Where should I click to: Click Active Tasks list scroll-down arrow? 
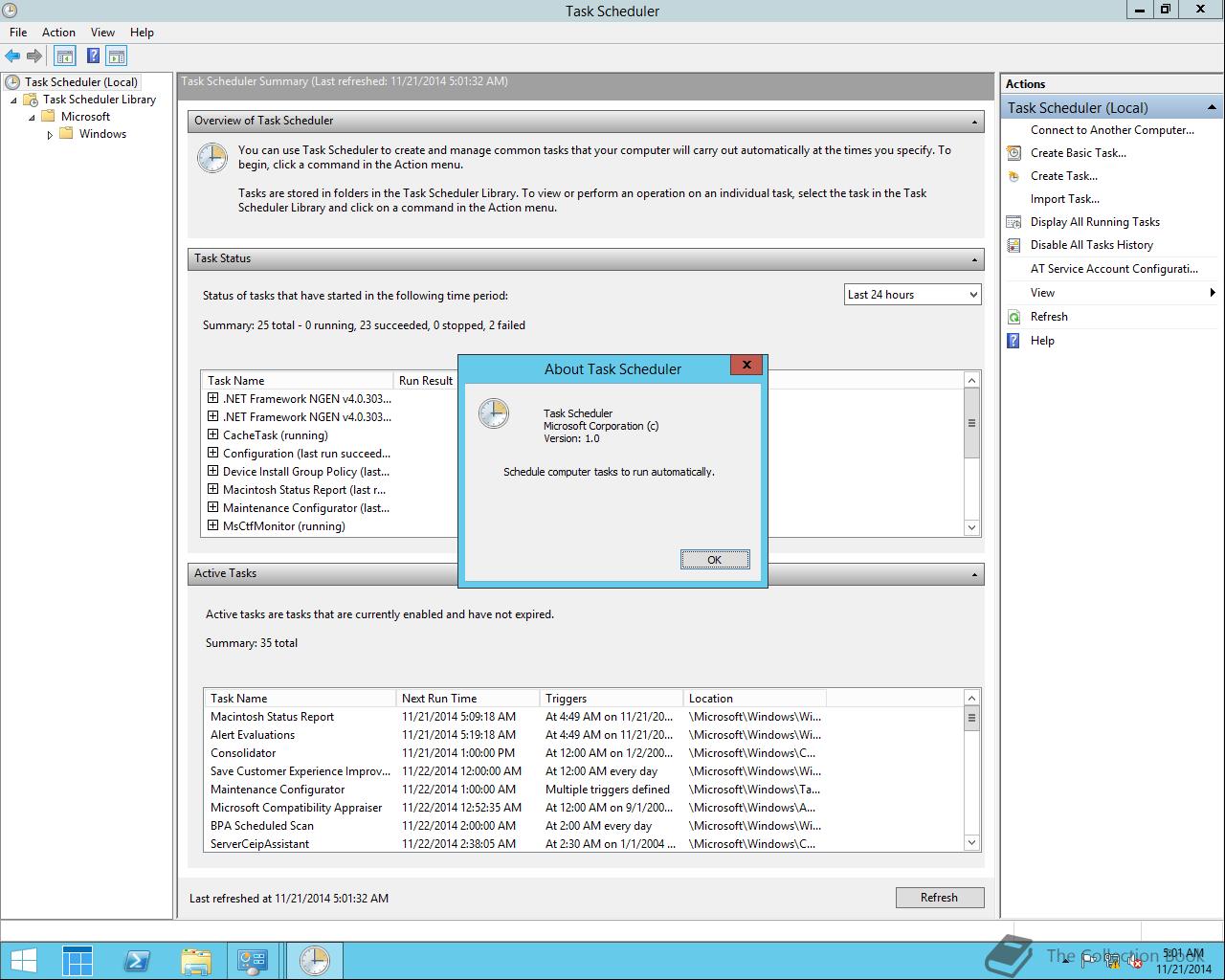(972, 843)
